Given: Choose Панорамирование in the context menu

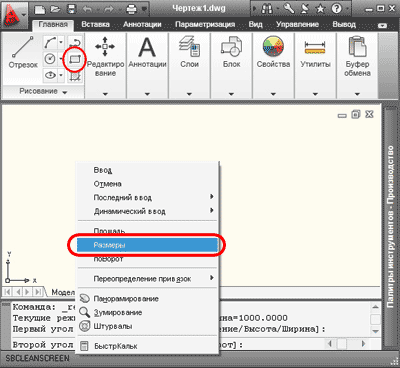Looking at the screenshot, I should click(147, 299).
